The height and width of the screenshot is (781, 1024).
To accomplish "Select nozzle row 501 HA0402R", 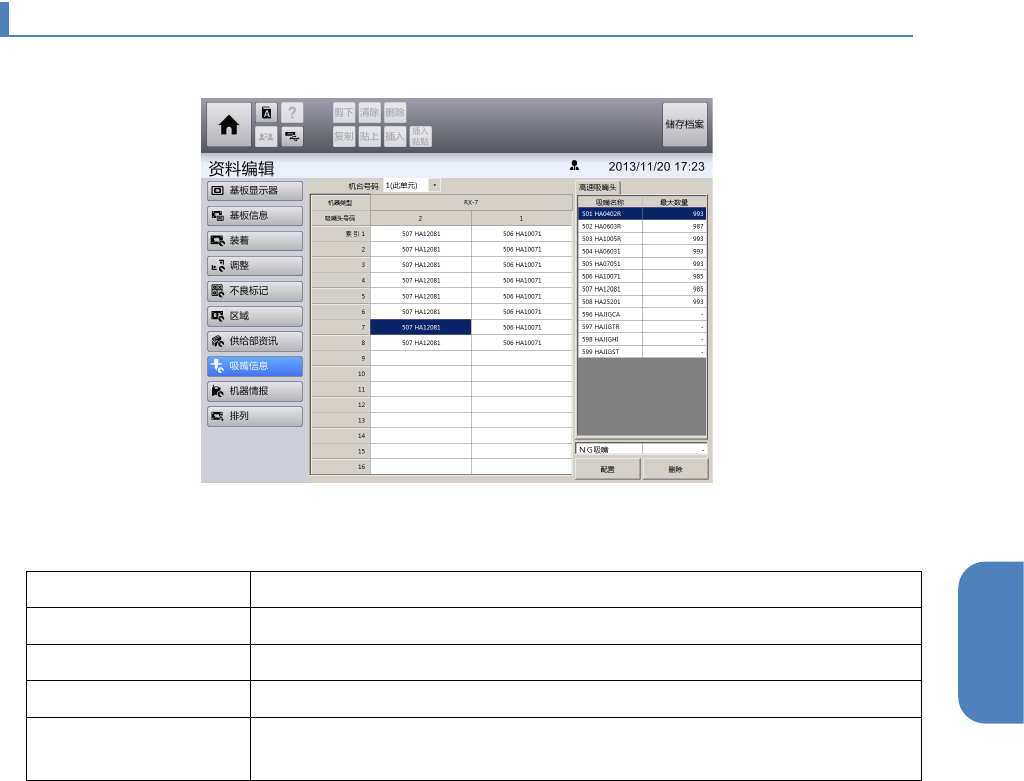I will pos(641,214).
